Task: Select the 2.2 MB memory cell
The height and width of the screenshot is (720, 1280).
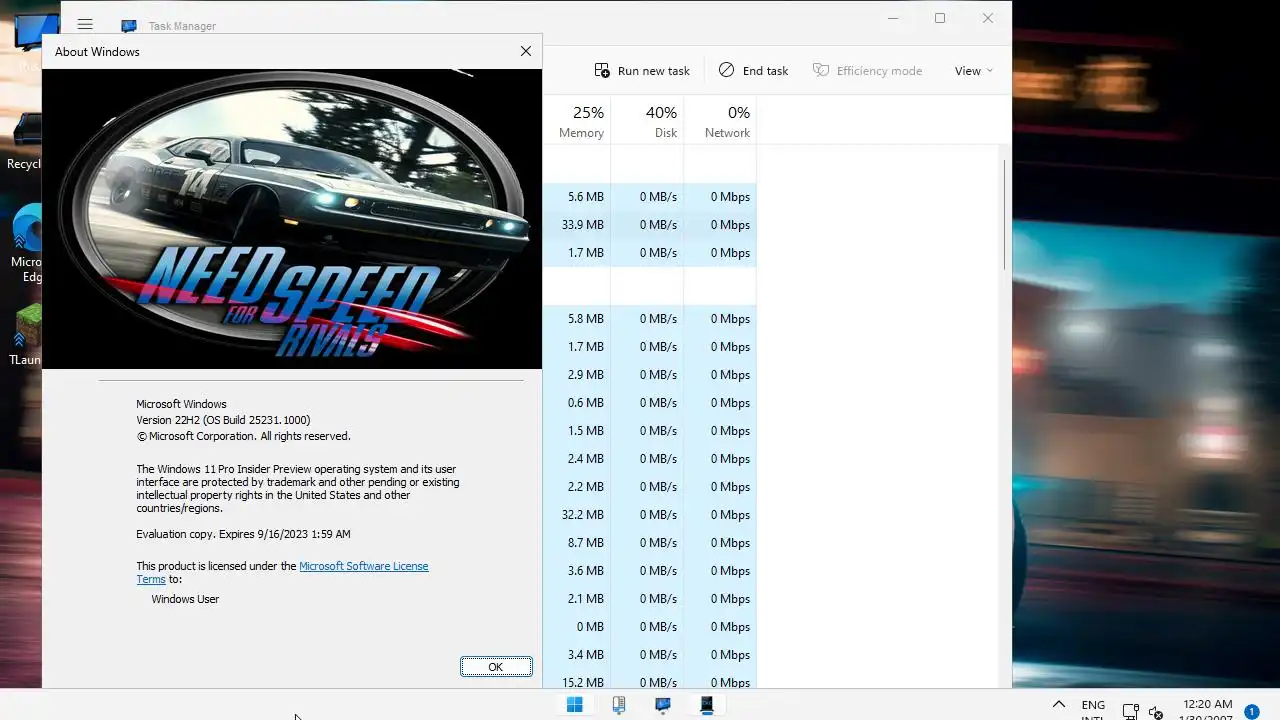Action: [577, 487]
